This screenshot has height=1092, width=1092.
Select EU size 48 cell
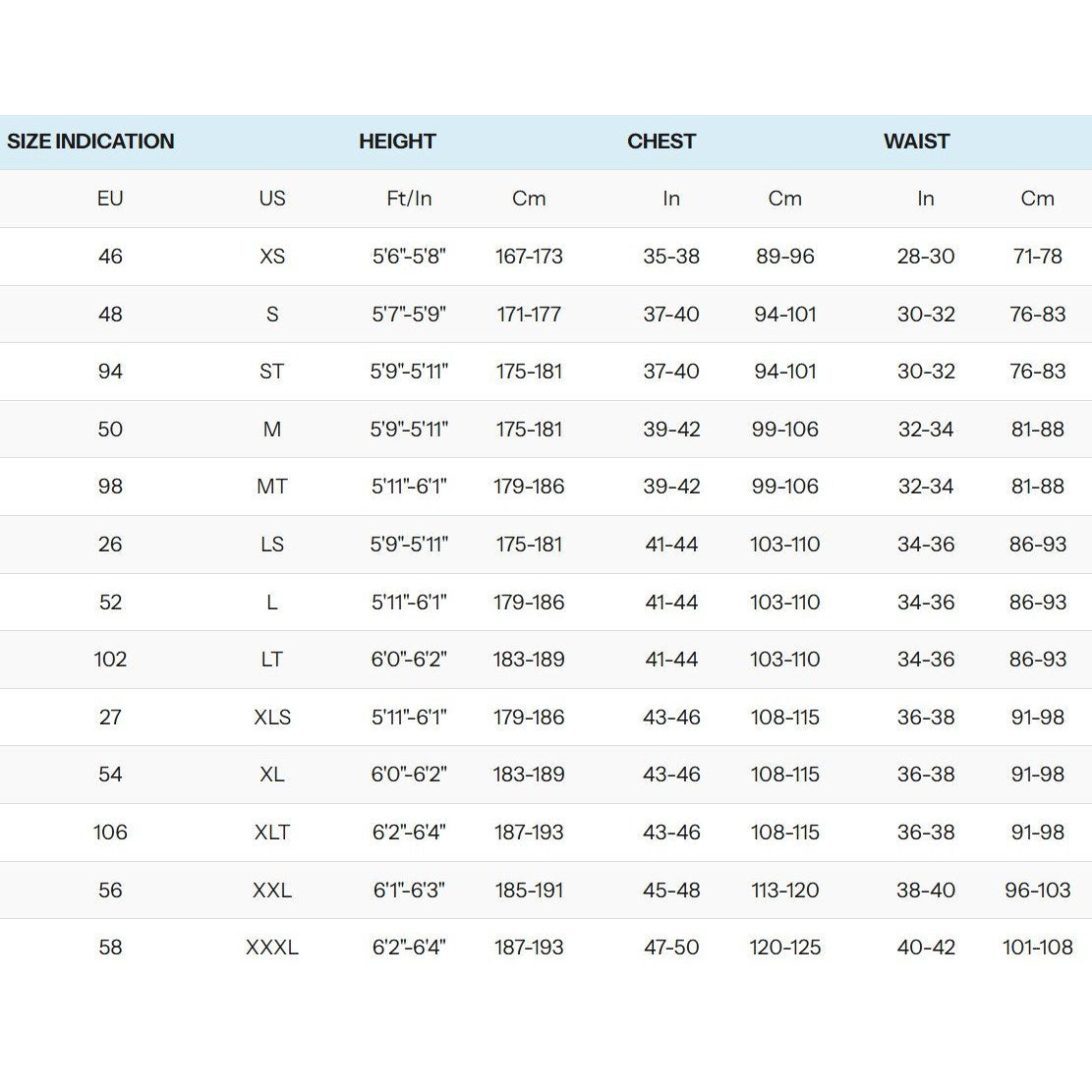pyautogui.click(x=110, y=315)
